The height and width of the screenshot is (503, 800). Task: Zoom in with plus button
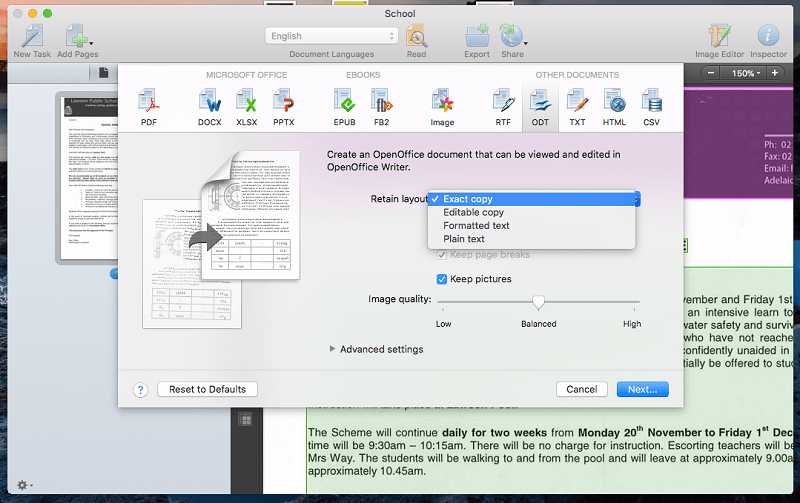pos(774,73)
